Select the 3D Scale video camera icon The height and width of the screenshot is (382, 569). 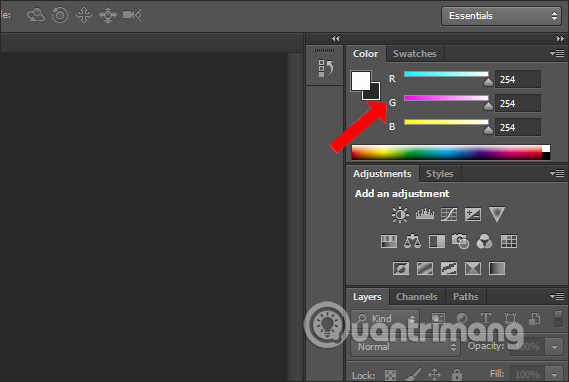point(132,15)
